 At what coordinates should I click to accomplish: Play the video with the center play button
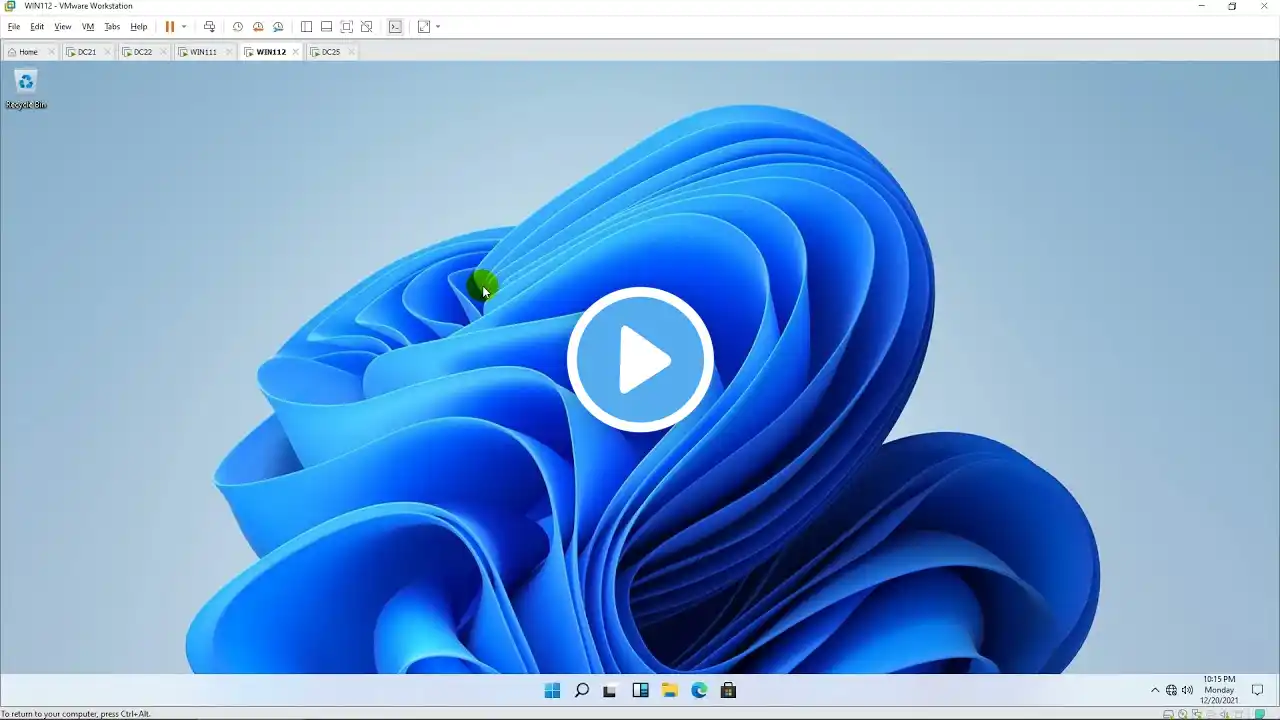tap(640, 360)
